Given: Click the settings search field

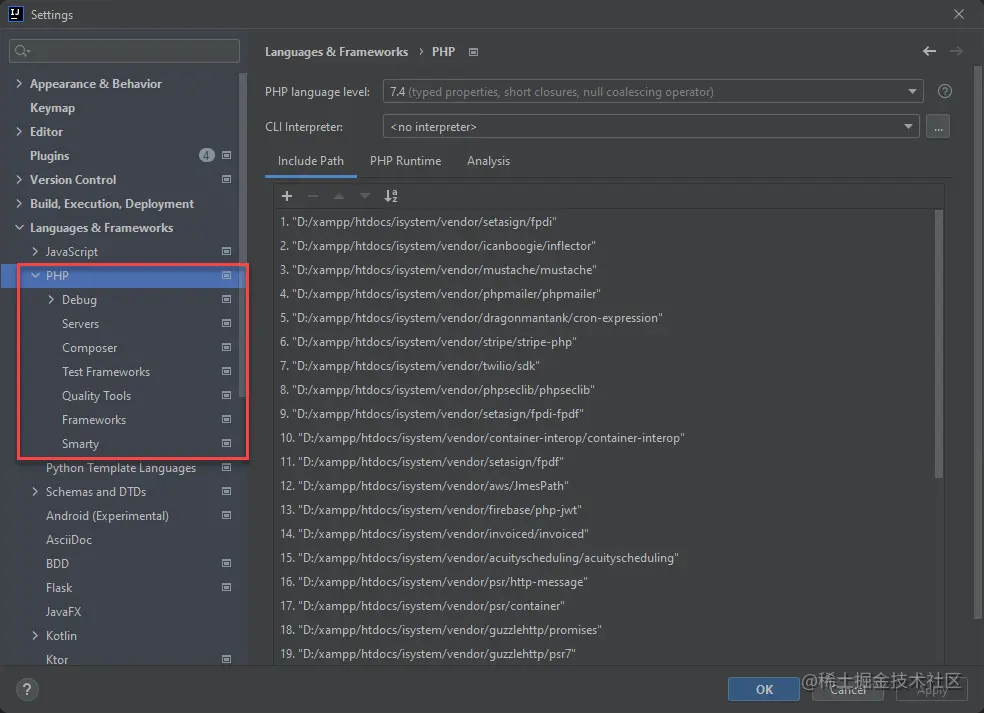Looking at the screenshot, I should pyautogui.click(x=123, y=50).
